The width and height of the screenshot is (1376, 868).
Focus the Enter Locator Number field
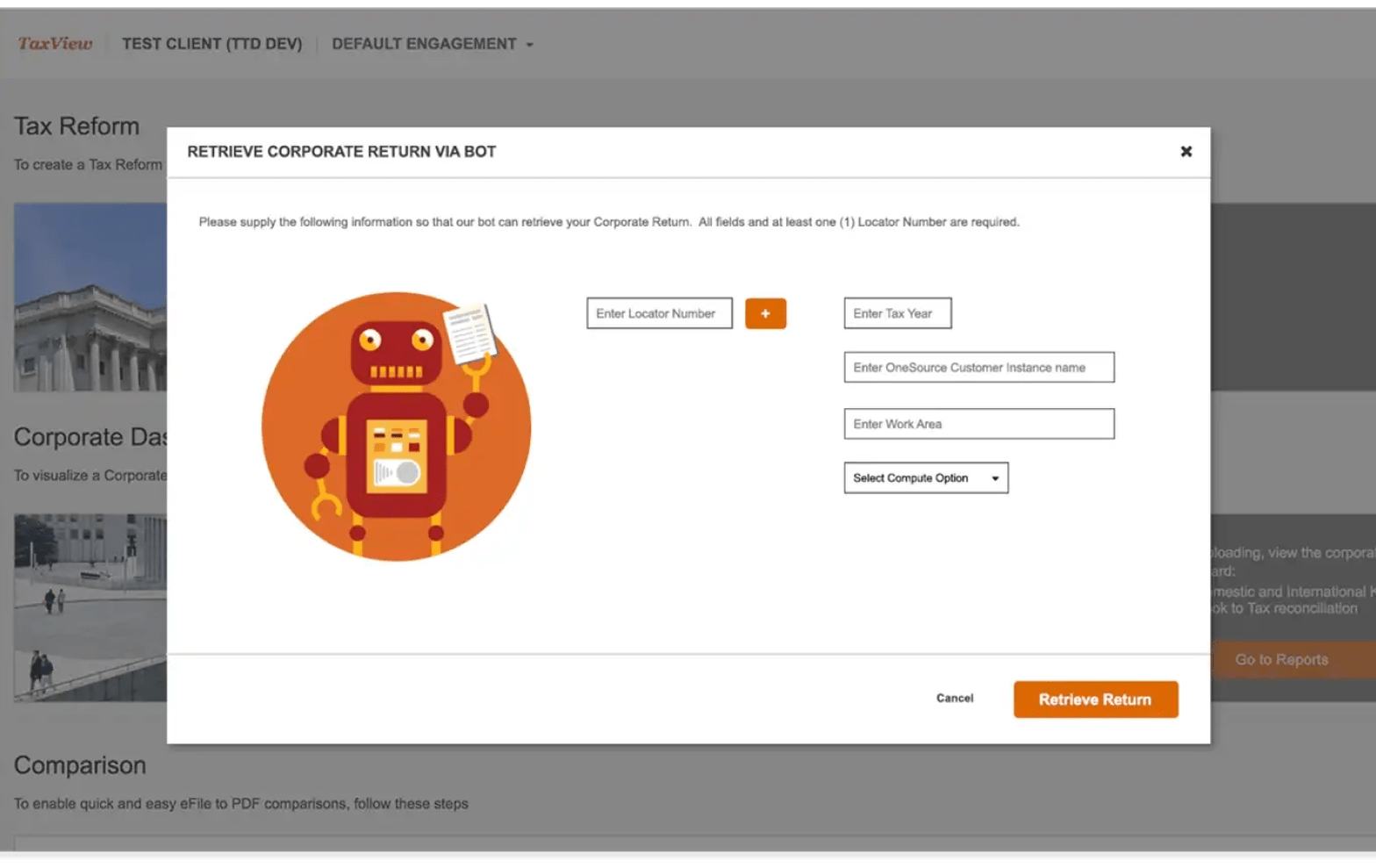659,313
